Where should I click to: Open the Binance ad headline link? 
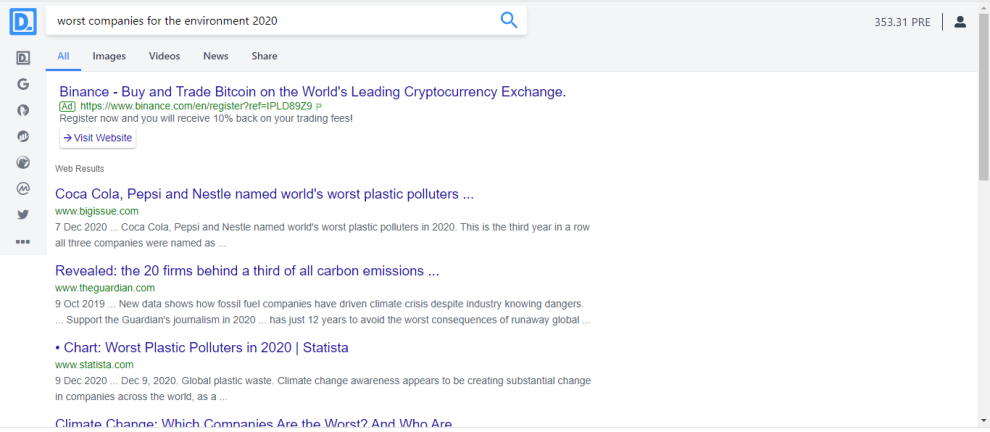313,92
